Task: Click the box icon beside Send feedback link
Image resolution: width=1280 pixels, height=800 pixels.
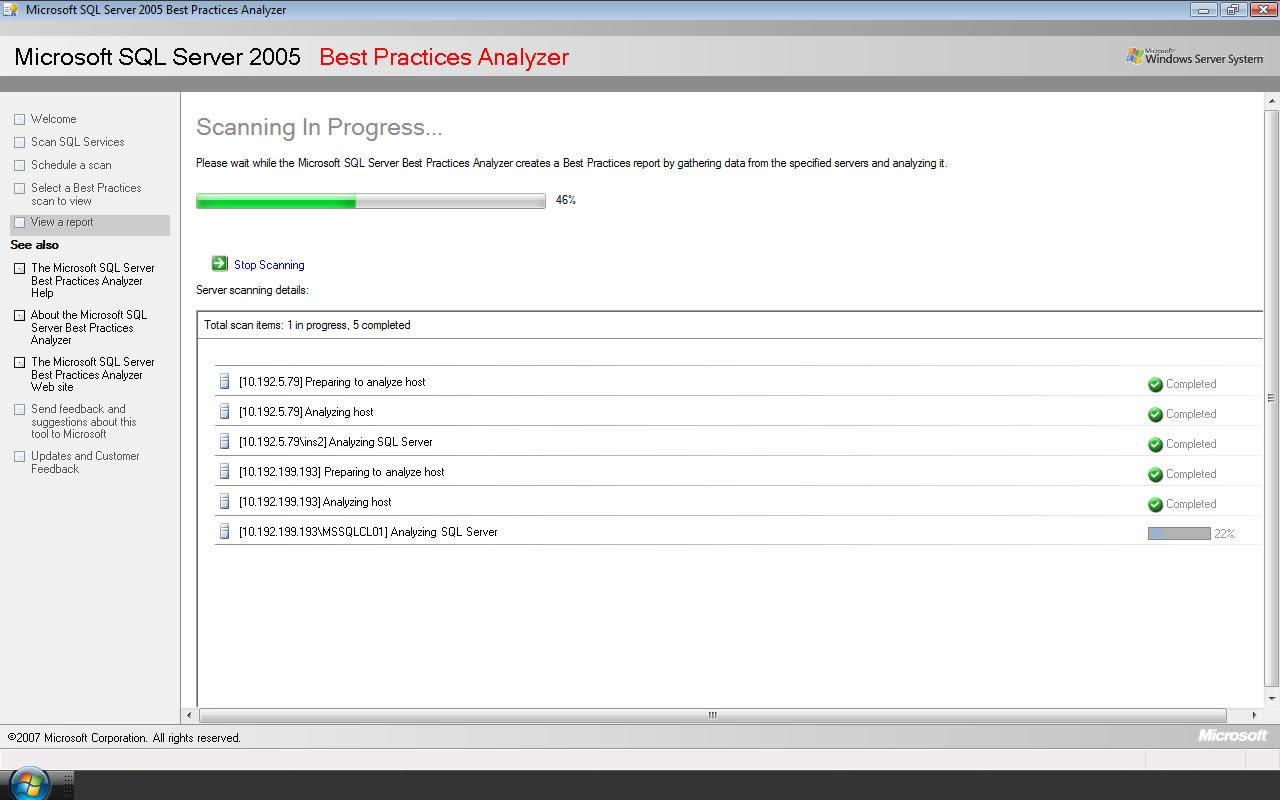Action: point(19,409)
